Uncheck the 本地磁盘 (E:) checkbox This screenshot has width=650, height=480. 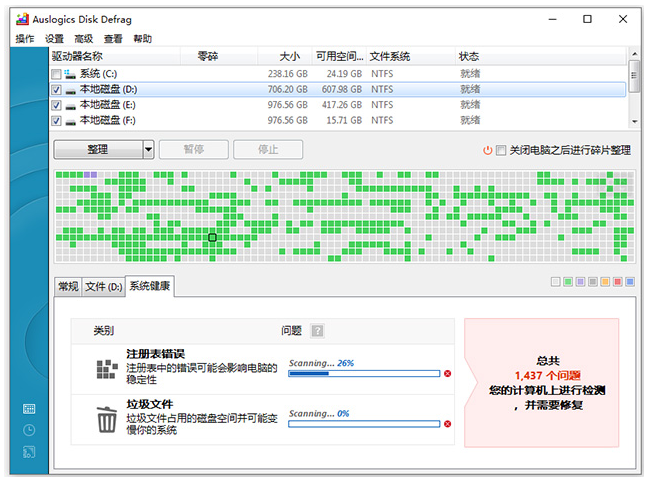[x=56, y=105]
